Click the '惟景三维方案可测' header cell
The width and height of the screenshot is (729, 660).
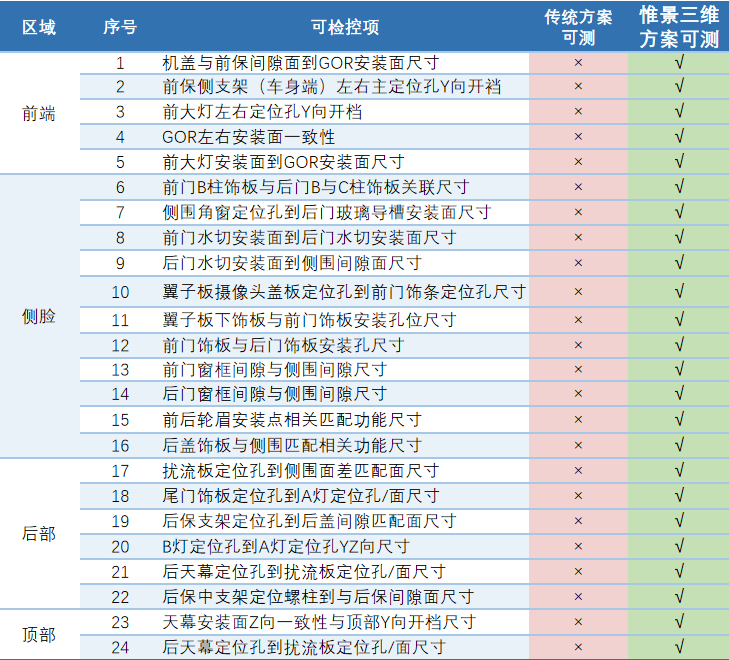679,27
